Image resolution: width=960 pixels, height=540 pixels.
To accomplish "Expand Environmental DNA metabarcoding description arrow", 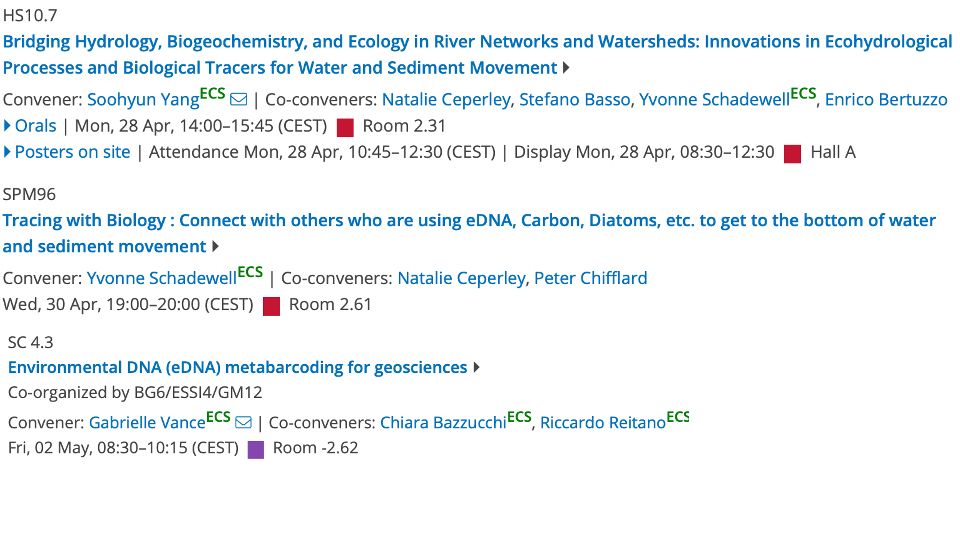I will point(476,367).
